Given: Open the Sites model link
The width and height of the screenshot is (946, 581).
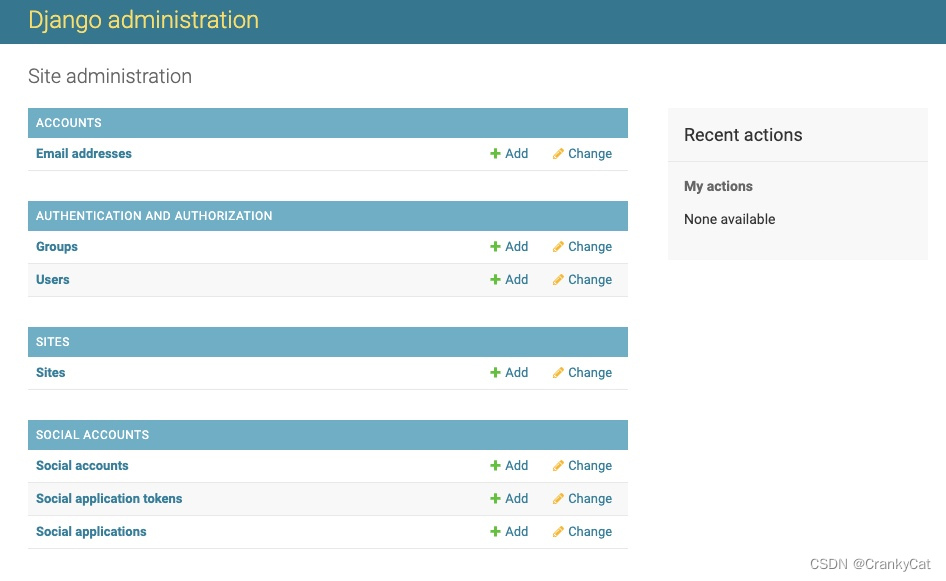Looking at the screenshot, I should point(51,373).
